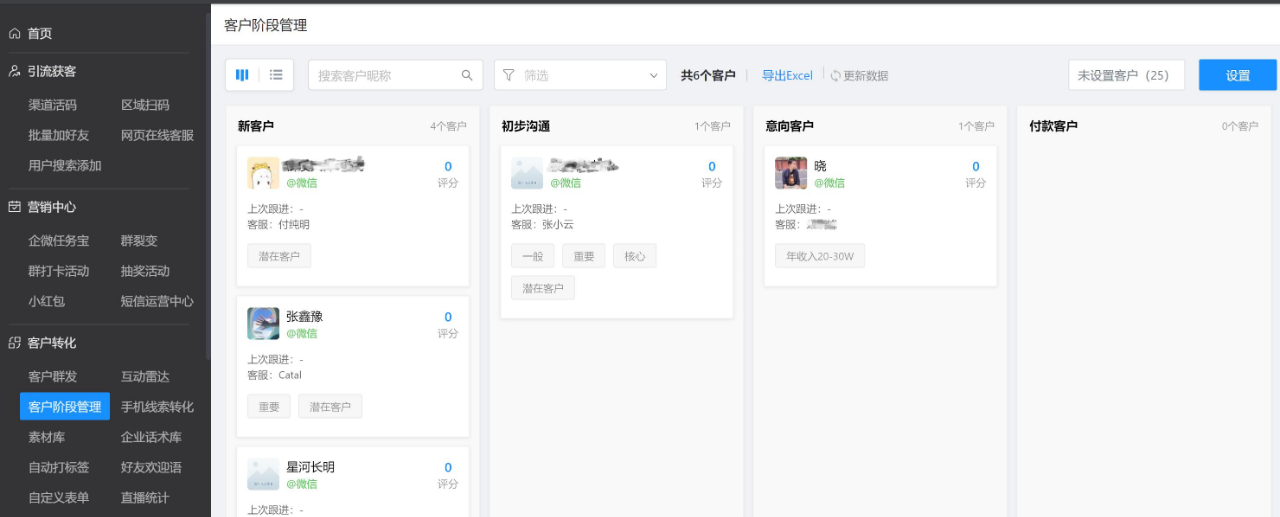
Task: Open the 星河长明 customer avatar
Action: tap(263, 474)
